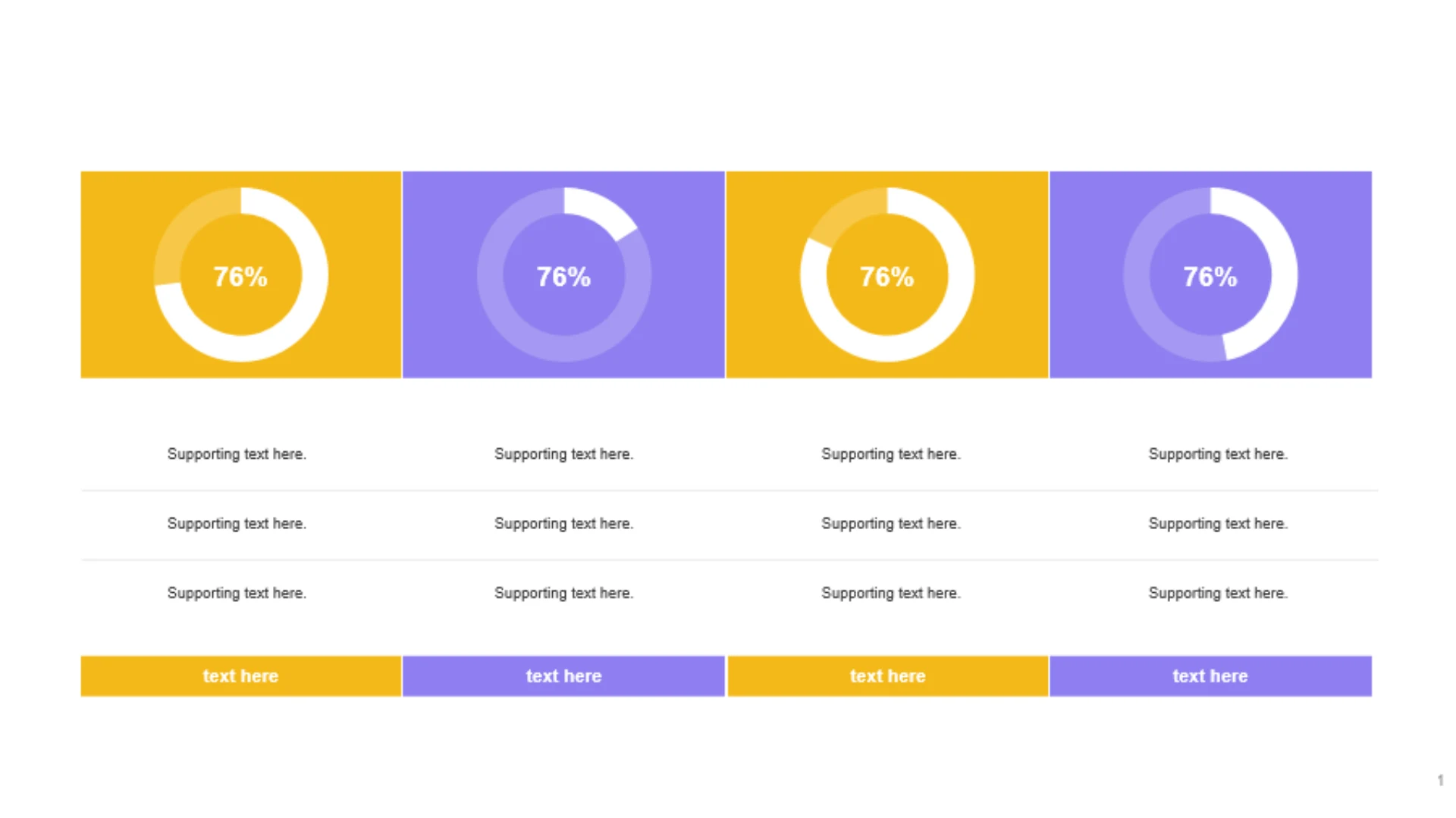Select the rightmost purple "text here" bar
The height and width of the screenshot is (818, 1456).
click(1210, 675)
